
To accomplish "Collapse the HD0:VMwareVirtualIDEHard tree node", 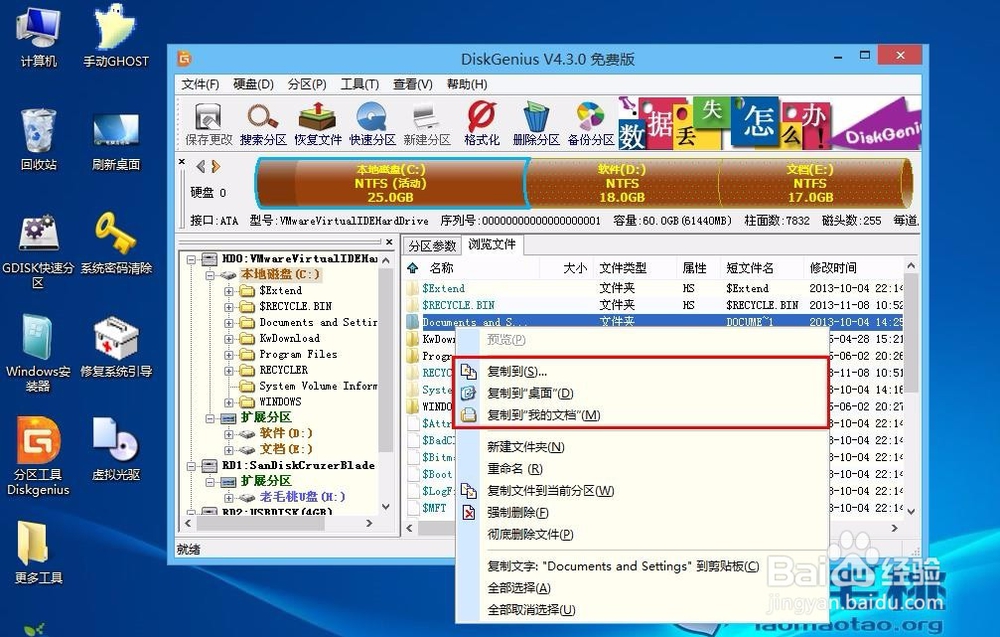I will click(191, 260).
